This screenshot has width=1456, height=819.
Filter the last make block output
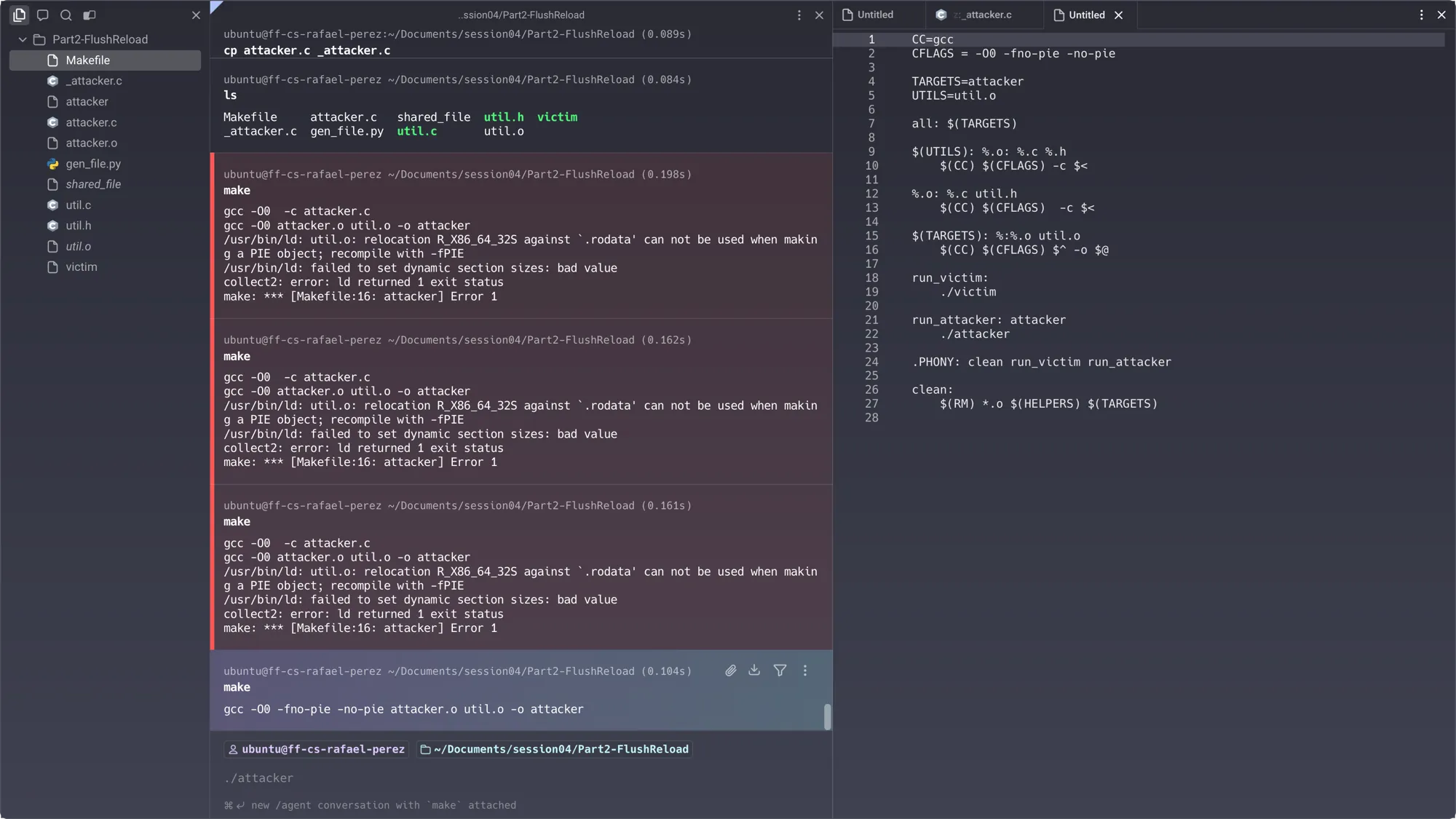pyautogui.click(x=780, y=670)
